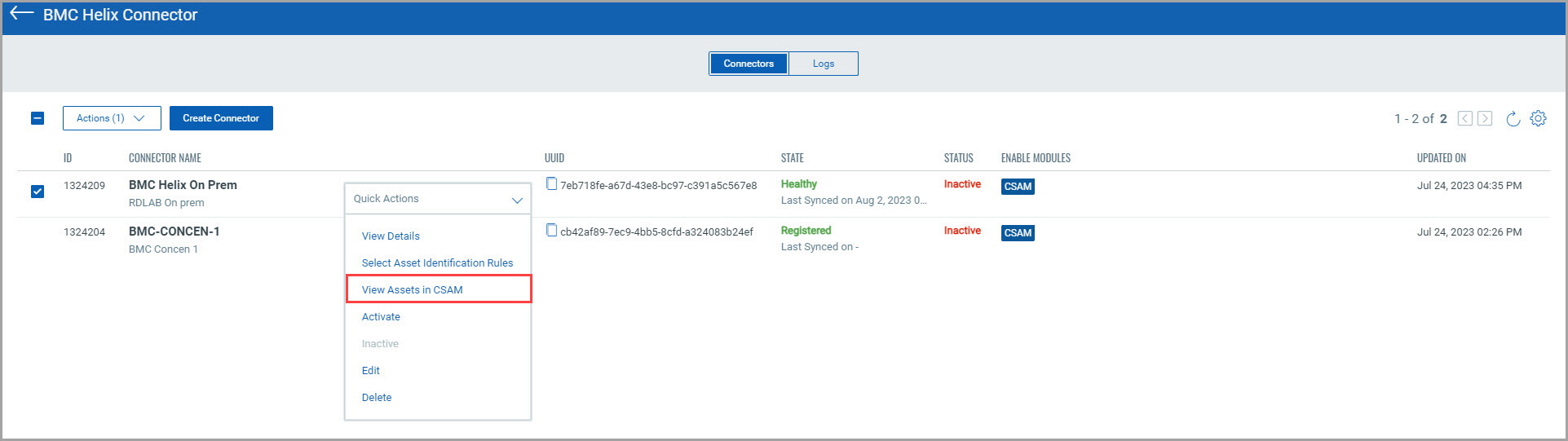This screenshot has height=441, width=1568.
Task: Go back using the arrow beside BMC Helix Connector
Action: click(21, 14)
